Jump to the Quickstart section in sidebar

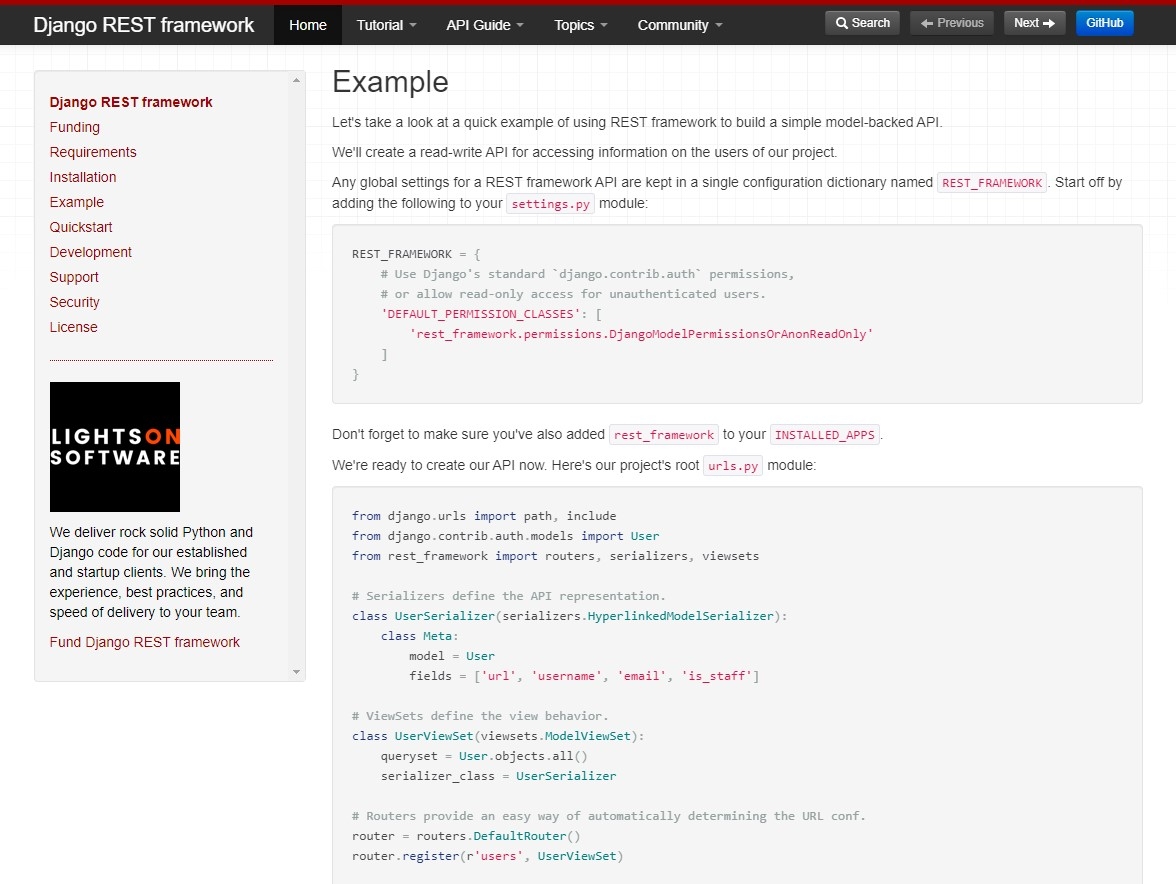(x=81, y=227)
